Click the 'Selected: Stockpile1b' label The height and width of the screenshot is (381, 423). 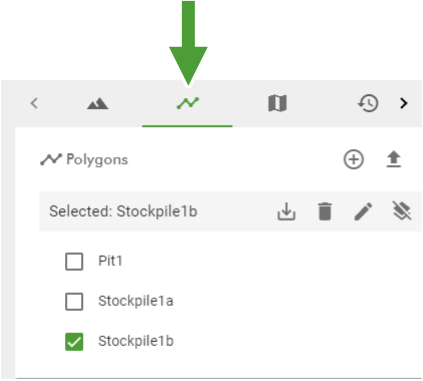click(x=123, y=211)
